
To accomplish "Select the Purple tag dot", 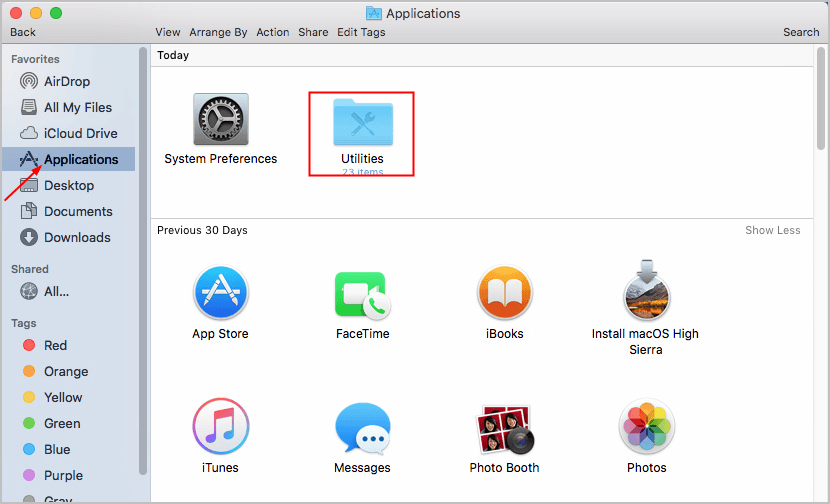I will [x=29, y=475].
